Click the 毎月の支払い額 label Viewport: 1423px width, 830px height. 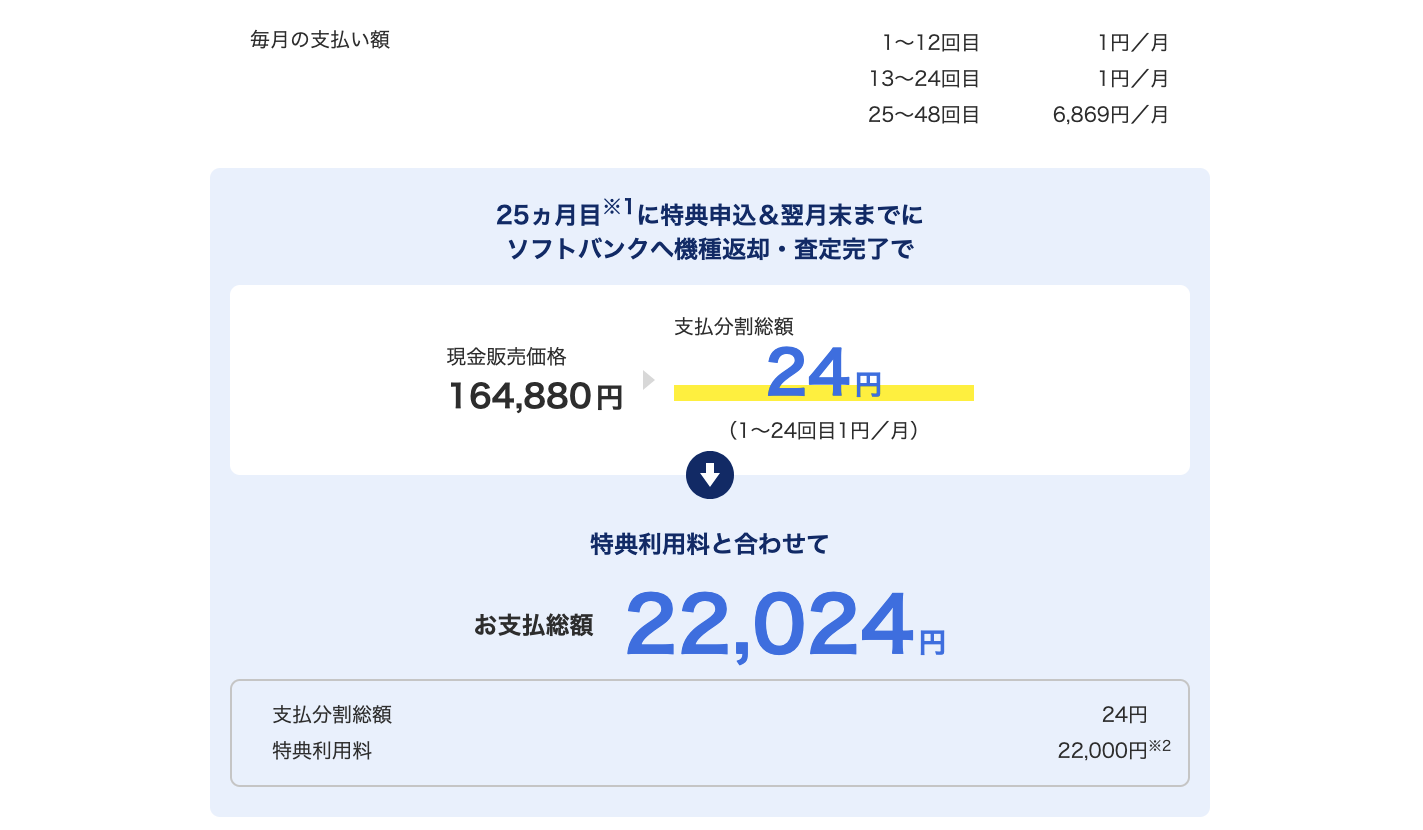tap(320, 41)
